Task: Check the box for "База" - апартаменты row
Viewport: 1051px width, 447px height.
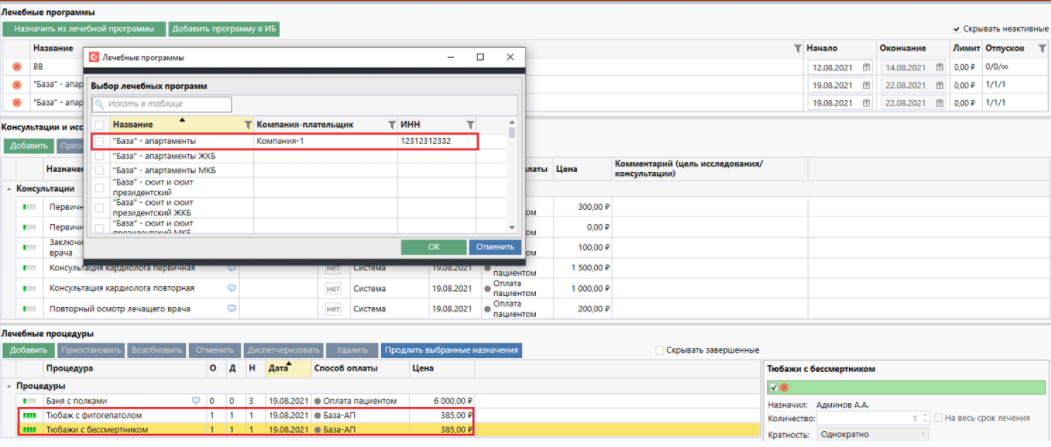Action: pos(100,142)
